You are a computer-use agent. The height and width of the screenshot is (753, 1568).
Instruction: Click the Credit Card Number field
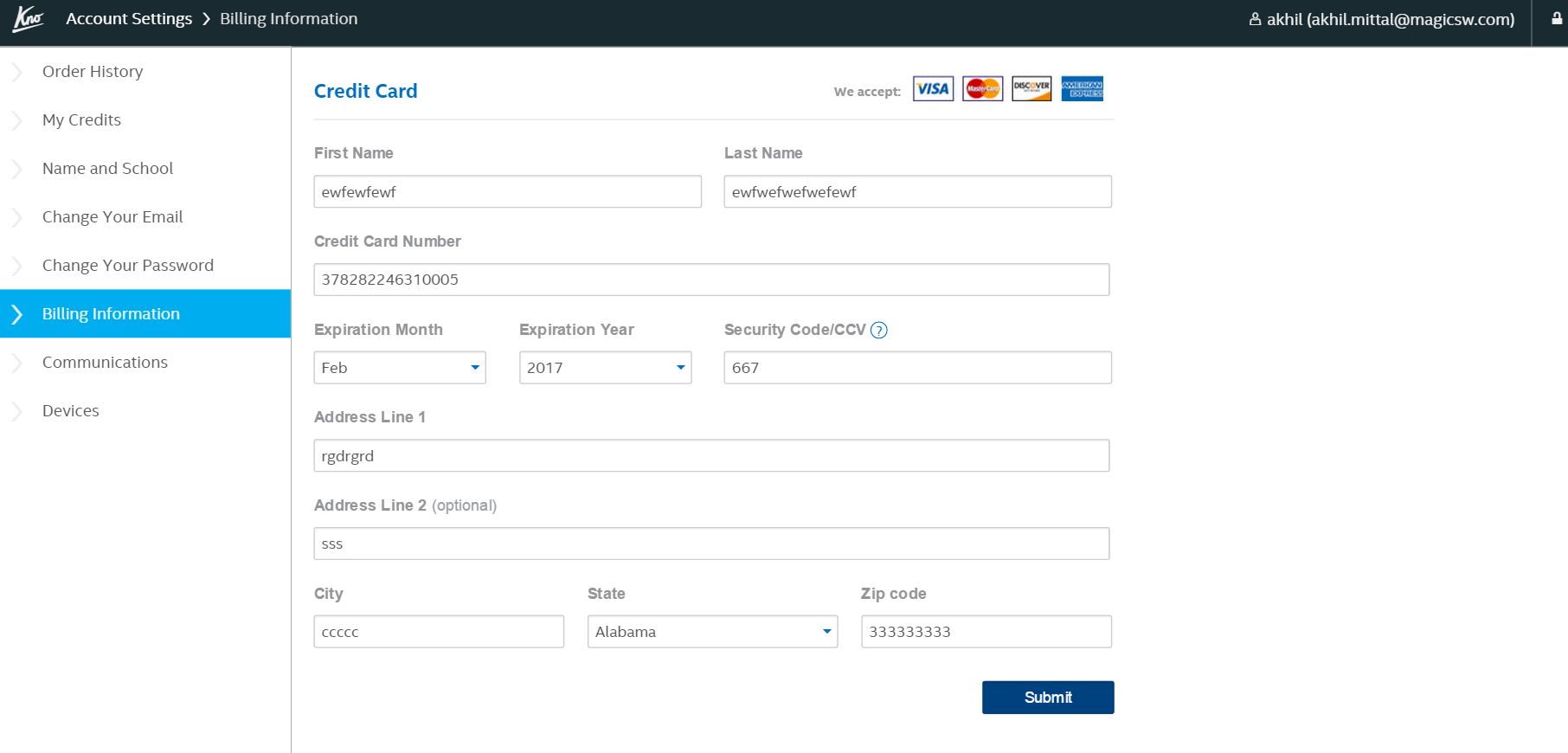(711, 280)
